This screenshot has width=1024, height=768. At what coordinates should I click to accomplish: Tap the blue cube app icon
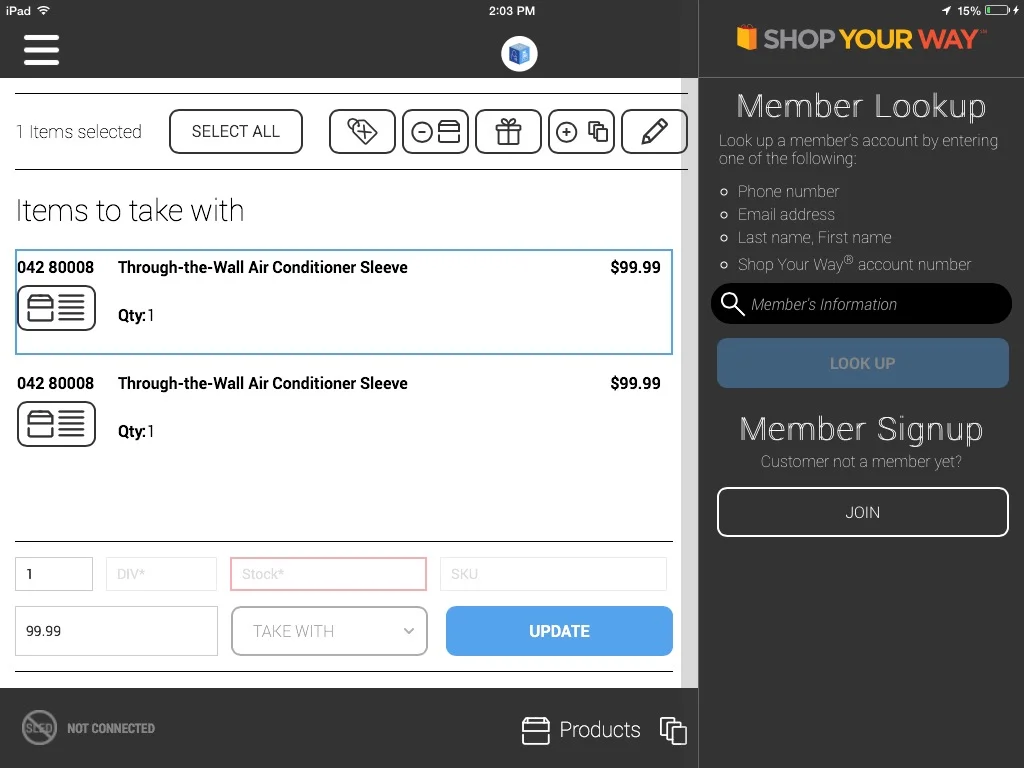click(x=519, y=54)
